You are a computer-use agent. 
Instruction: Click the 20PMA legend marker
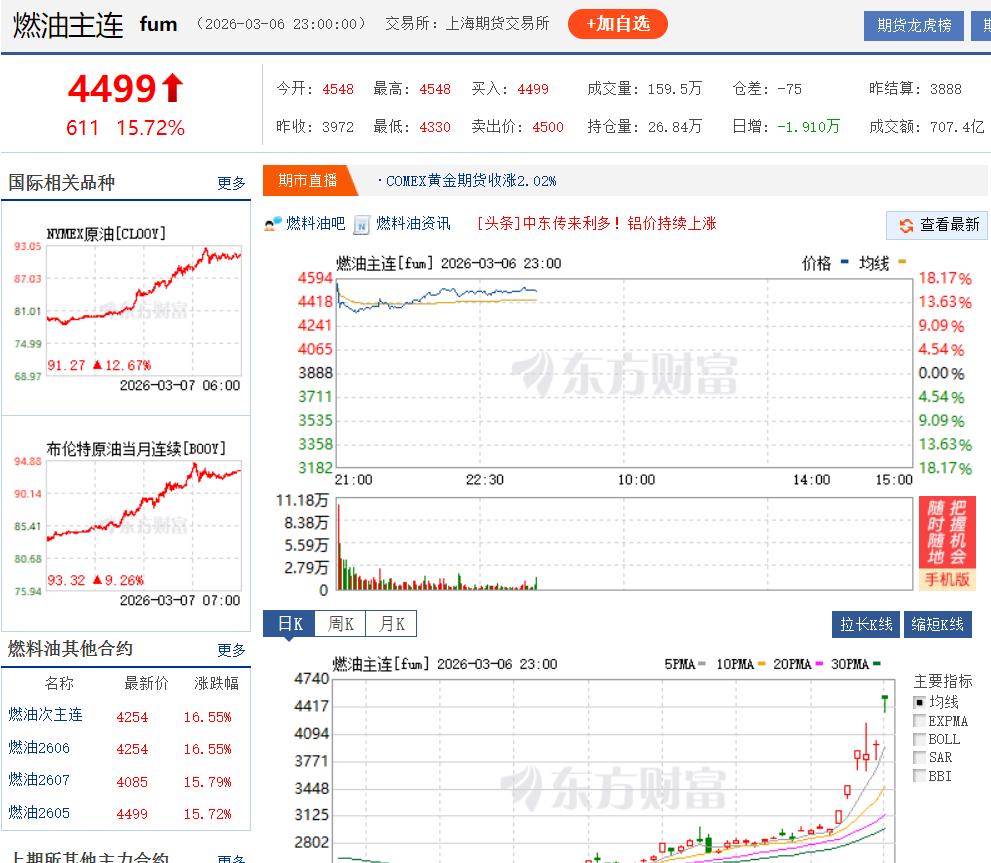click(x=819, y=664)
